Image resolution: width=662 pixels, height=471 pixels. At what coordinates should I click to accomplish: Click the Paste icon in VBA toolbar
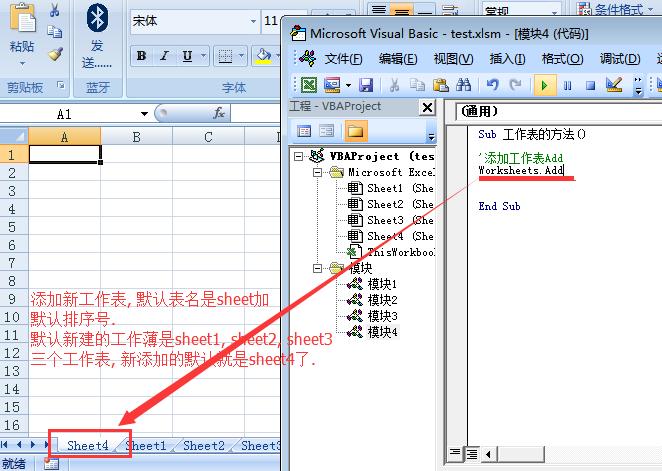click(x=440, y=85)
